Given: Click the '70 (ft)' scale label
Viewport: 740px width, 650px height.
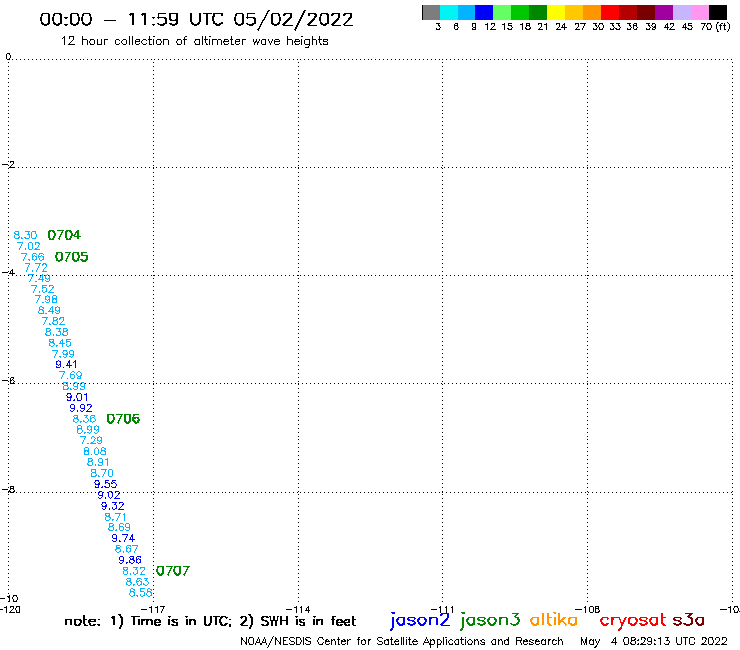Looking at the screenshot, I should click(715, 26).
